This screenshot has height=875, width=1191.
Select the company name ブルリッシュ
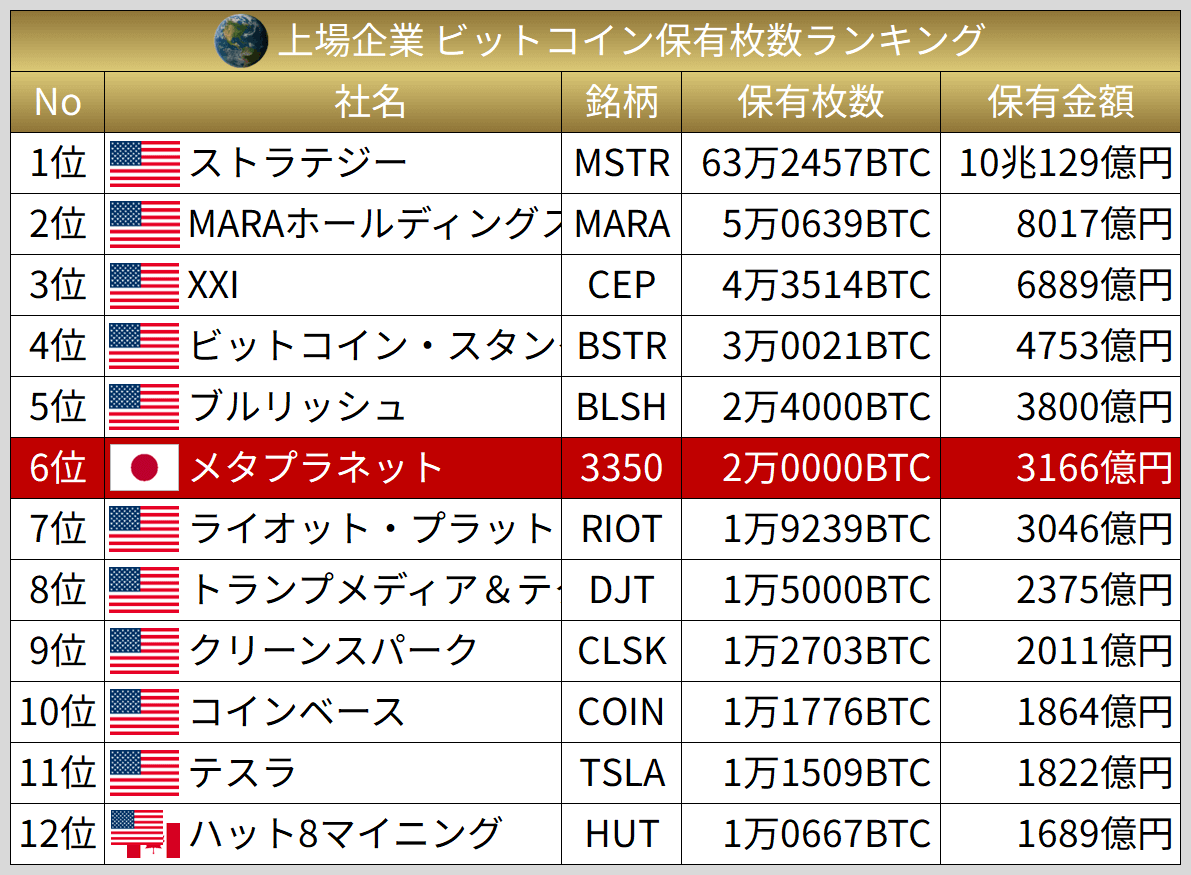[298, 407]
